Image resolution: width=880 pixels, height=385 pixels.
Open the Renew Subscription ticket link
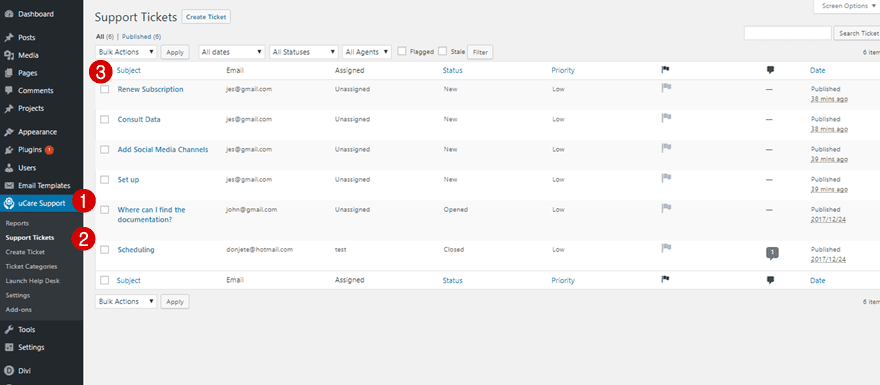[150, 89]
